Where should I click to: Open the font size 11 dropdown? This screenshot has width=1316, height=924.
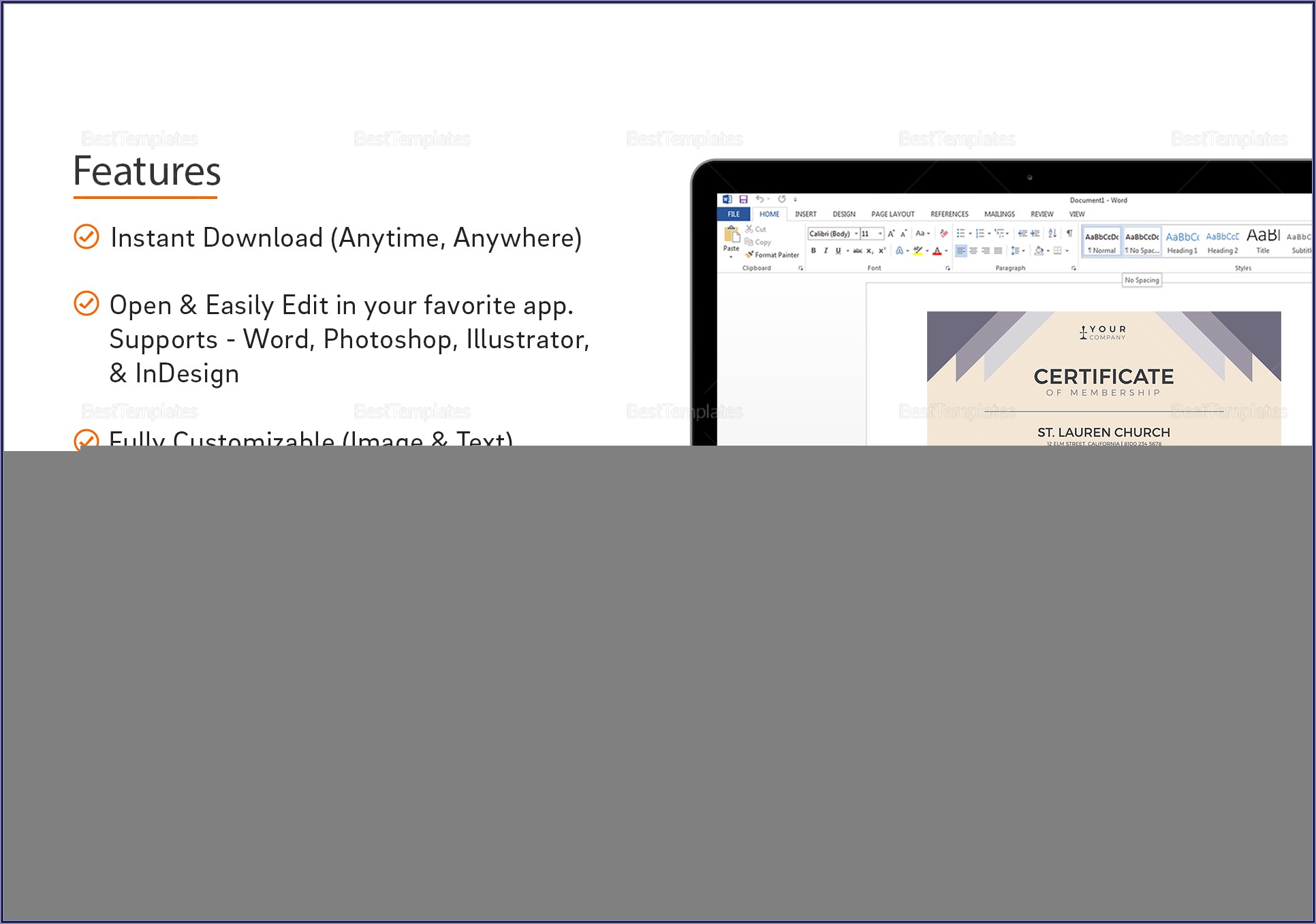click(881, 234)
